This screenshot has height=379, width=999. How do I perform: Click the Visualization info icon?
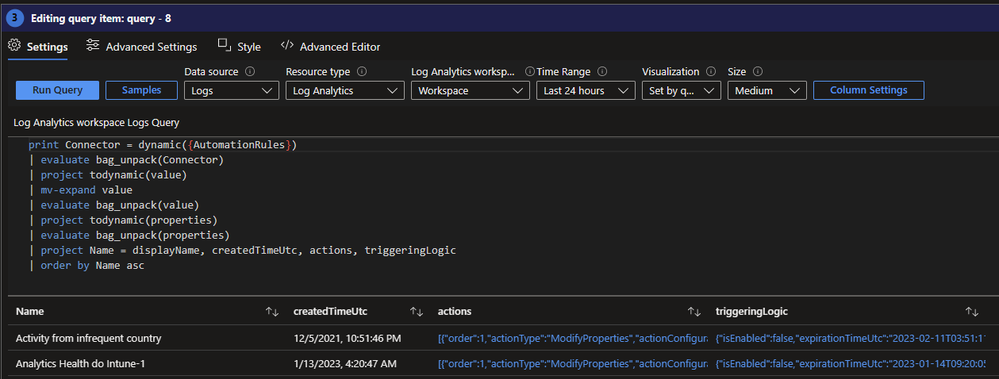(x=711, y=72)
